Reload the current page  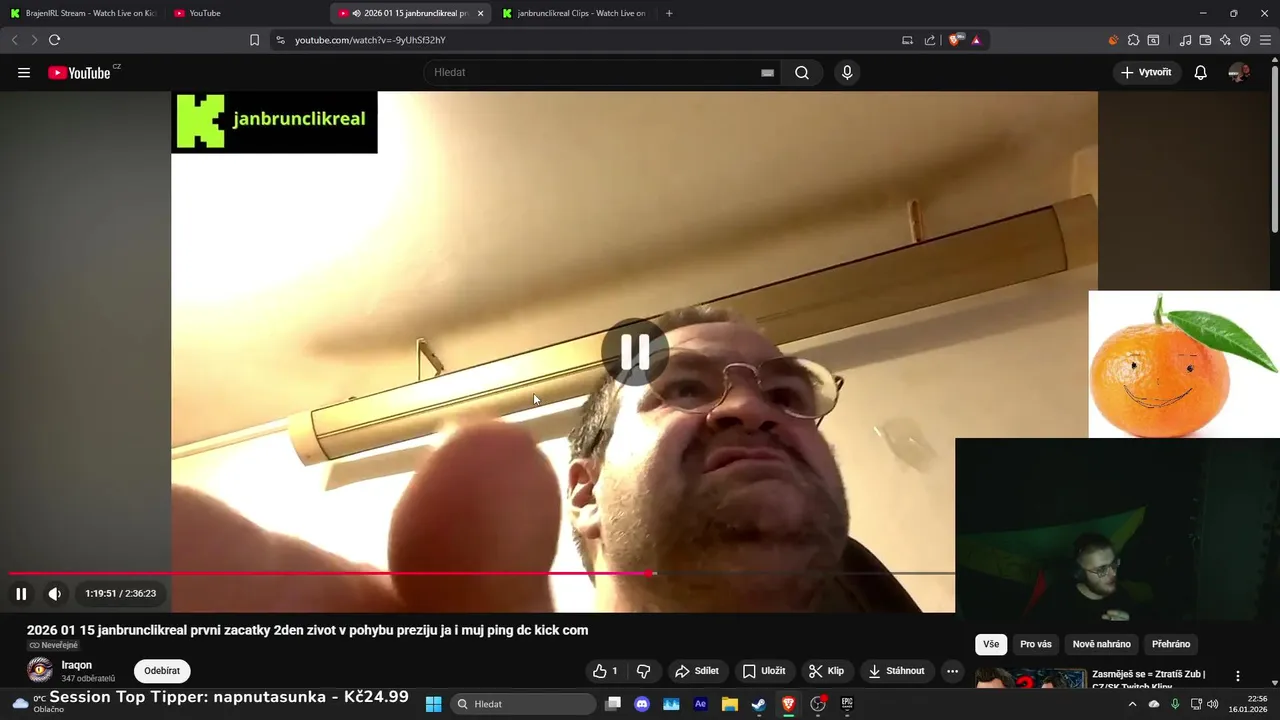pos(54,40)
